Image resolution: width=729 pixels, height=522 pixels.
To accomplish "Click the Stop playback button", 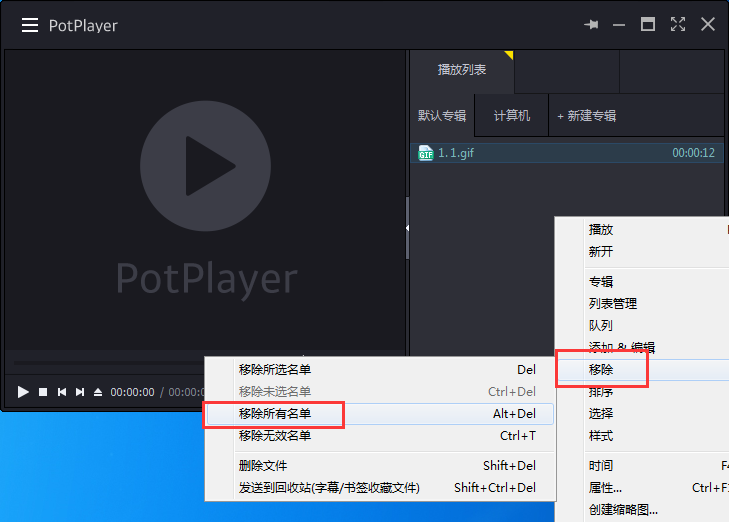I will (43, 392).
